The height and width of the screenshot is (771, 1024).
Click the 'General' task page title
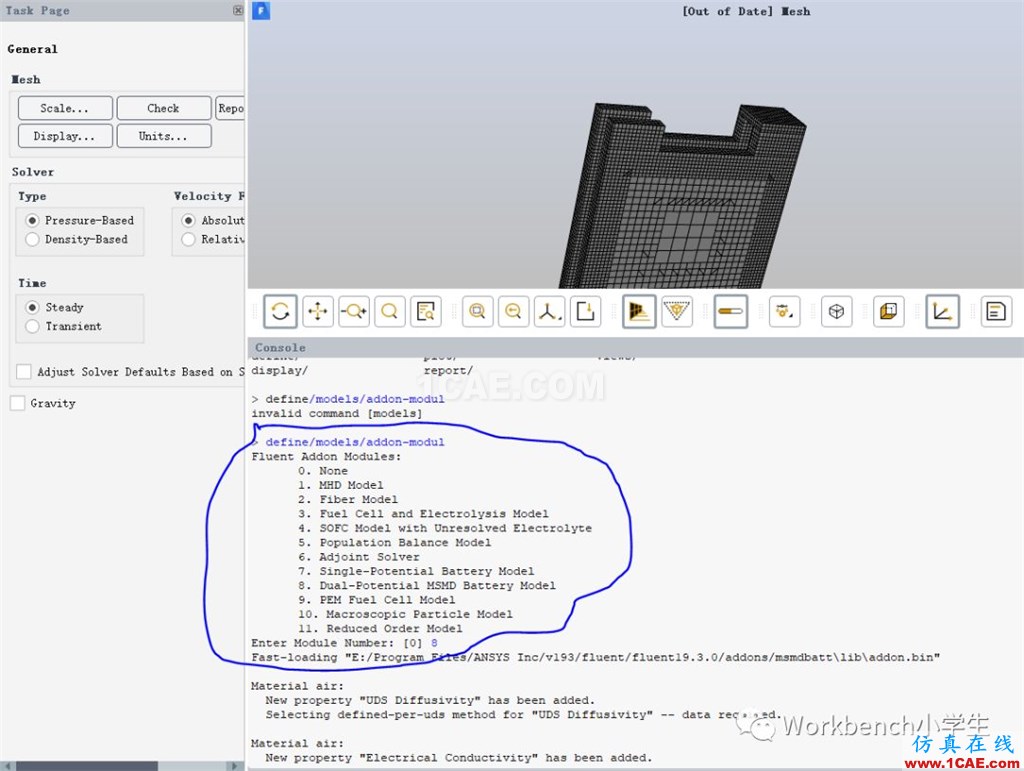click(x=33, y=49)
